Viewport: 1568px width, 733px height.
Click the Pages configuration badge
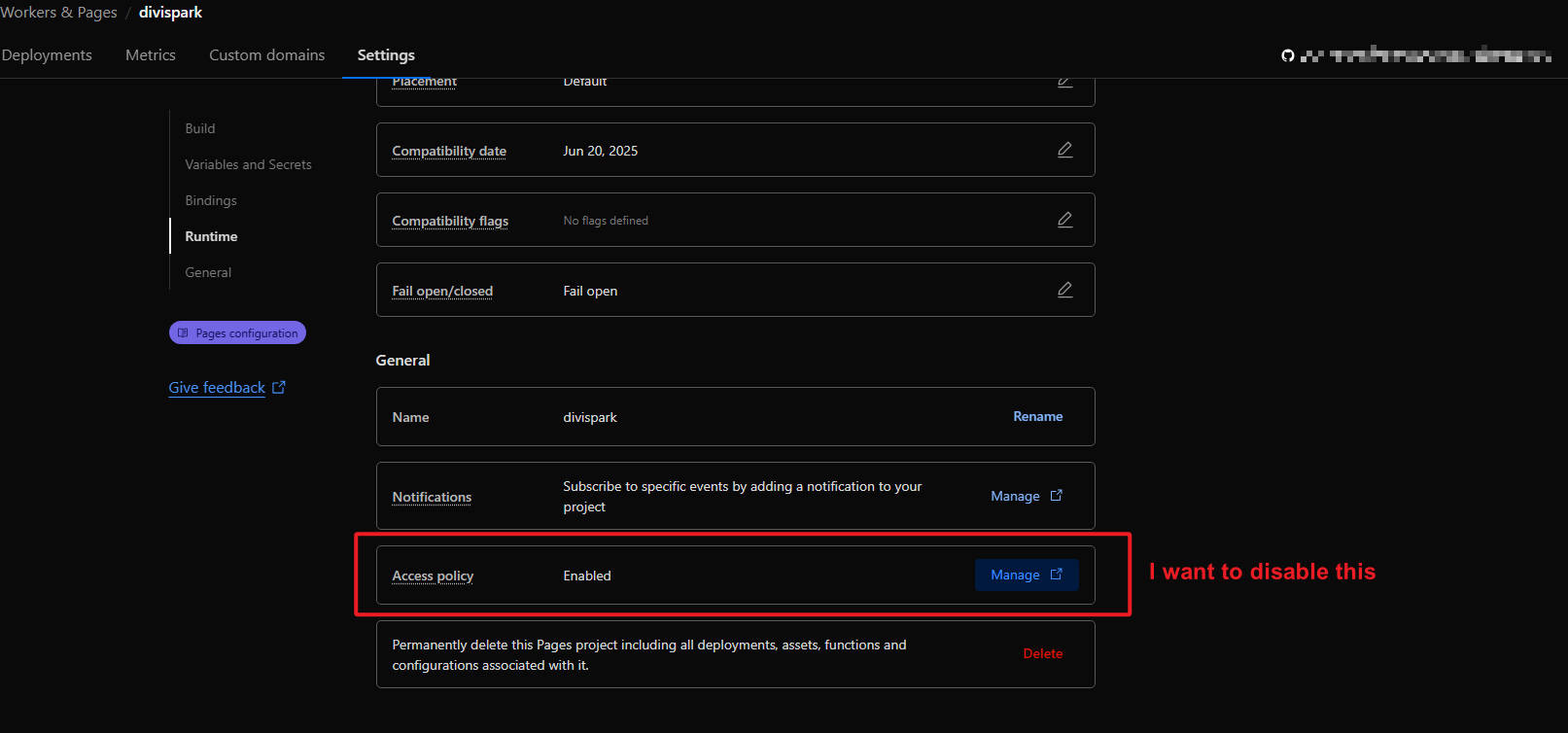click(237, 332)
